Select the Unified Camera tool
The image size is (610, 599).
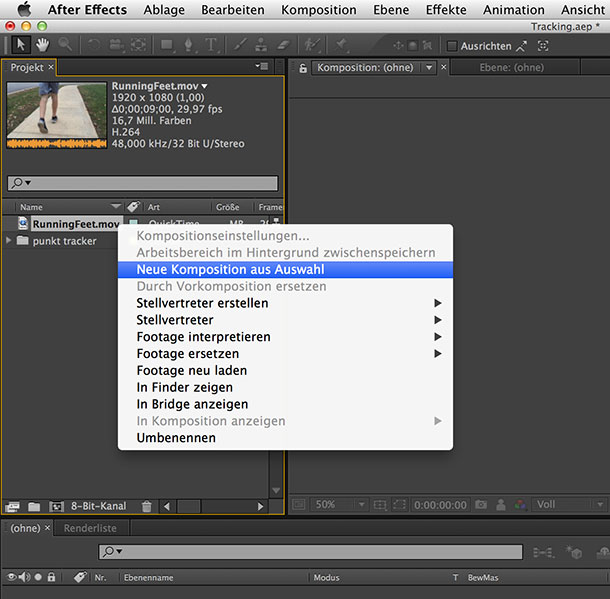(x=116, y=45)
